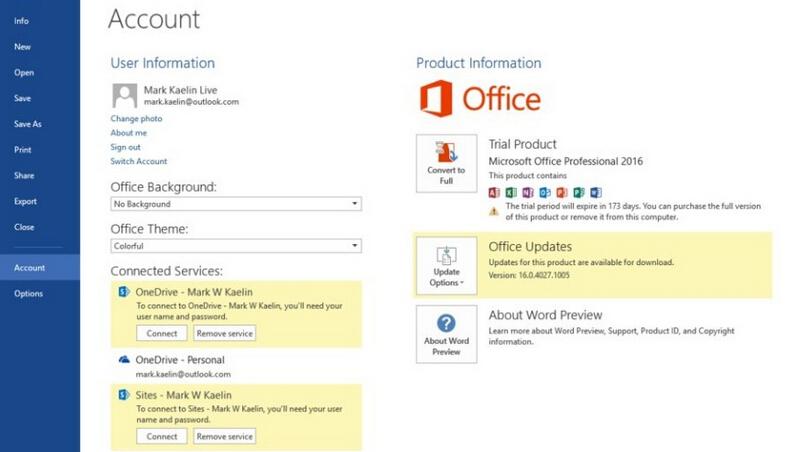Click the Office logo
The height and width of the screenshot is (452, 791).
click(480, 98)
